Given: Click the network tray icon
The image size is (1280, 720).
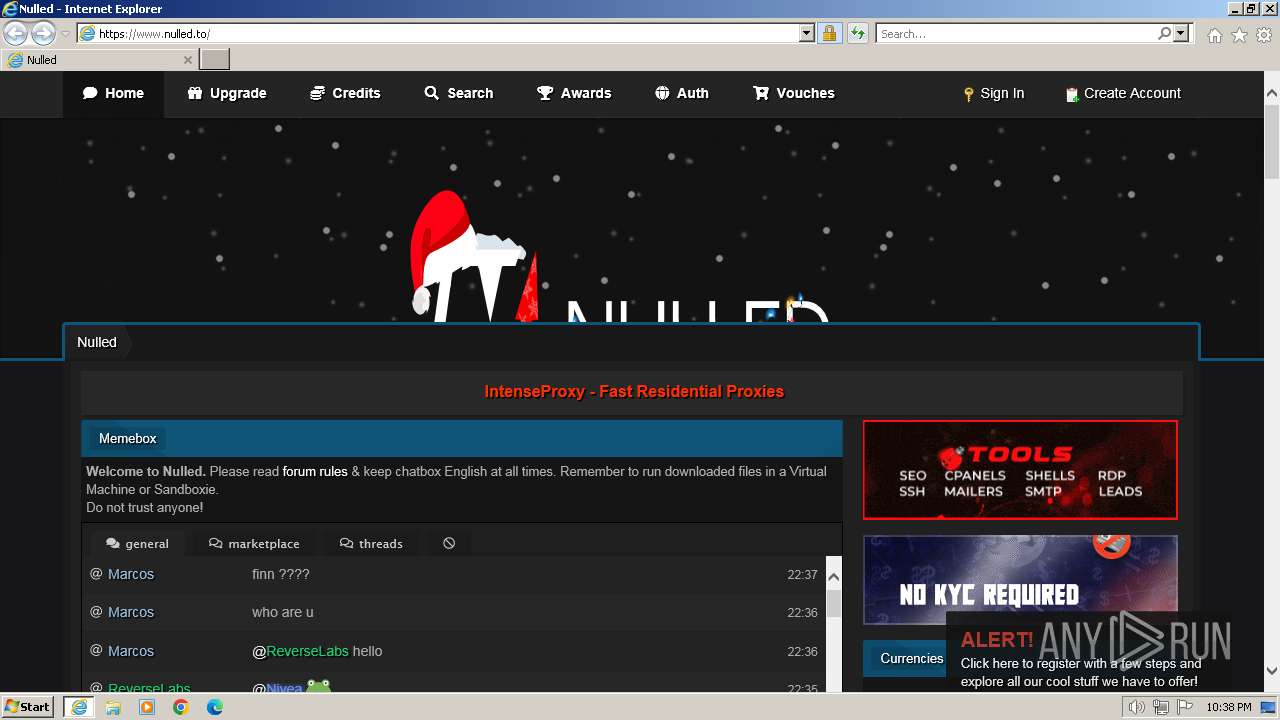Looking at the screenshot, I should [x=1161, y=707].
